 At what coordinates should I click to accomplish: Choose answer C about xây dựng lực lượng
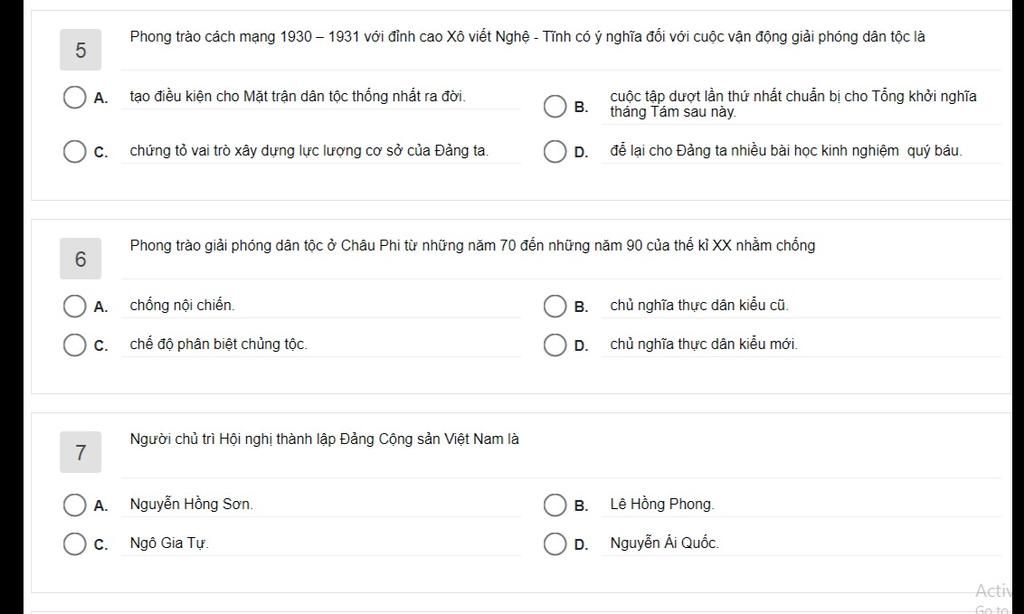coord(74,152)
